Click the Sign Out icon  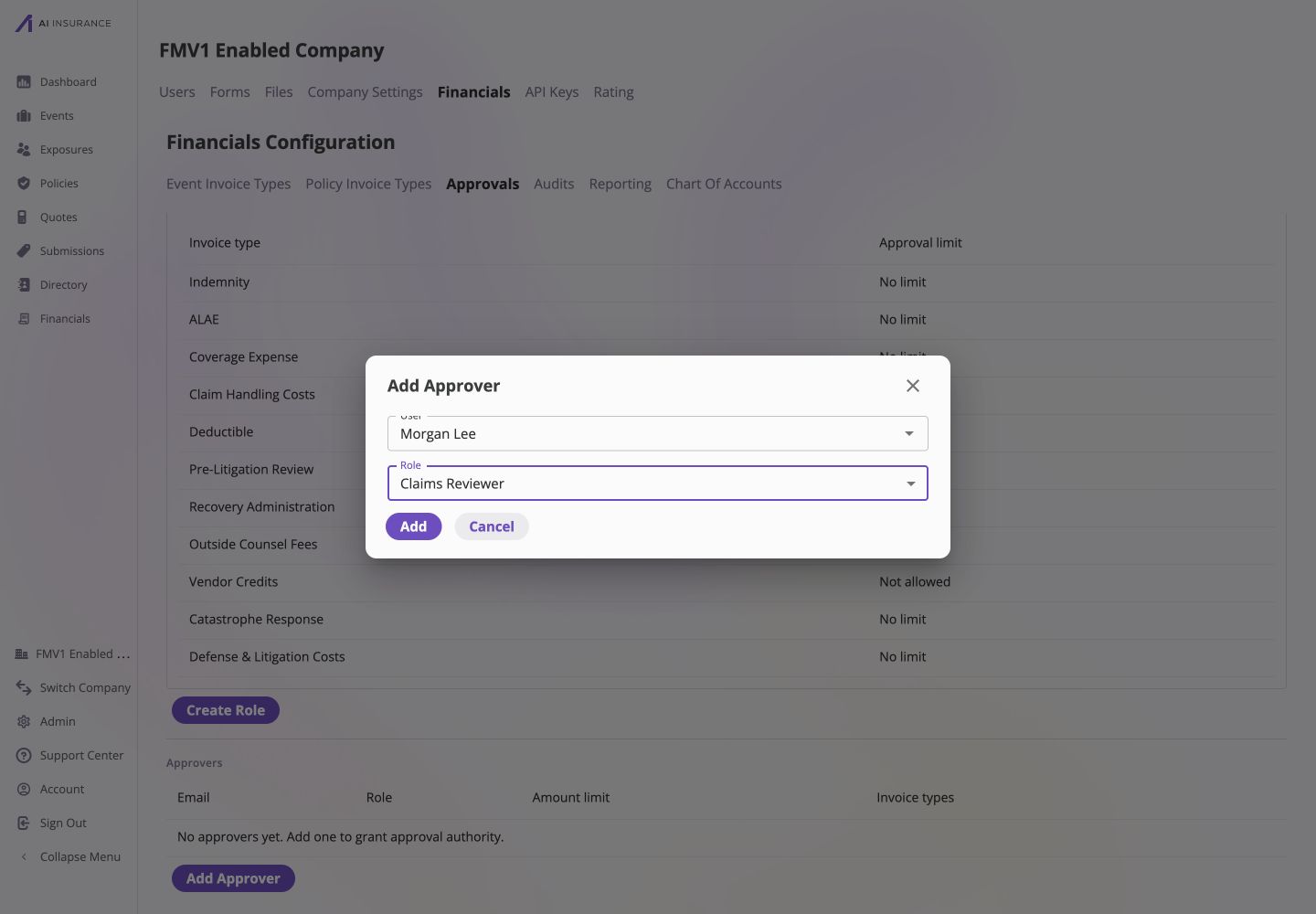click(24, 824)
